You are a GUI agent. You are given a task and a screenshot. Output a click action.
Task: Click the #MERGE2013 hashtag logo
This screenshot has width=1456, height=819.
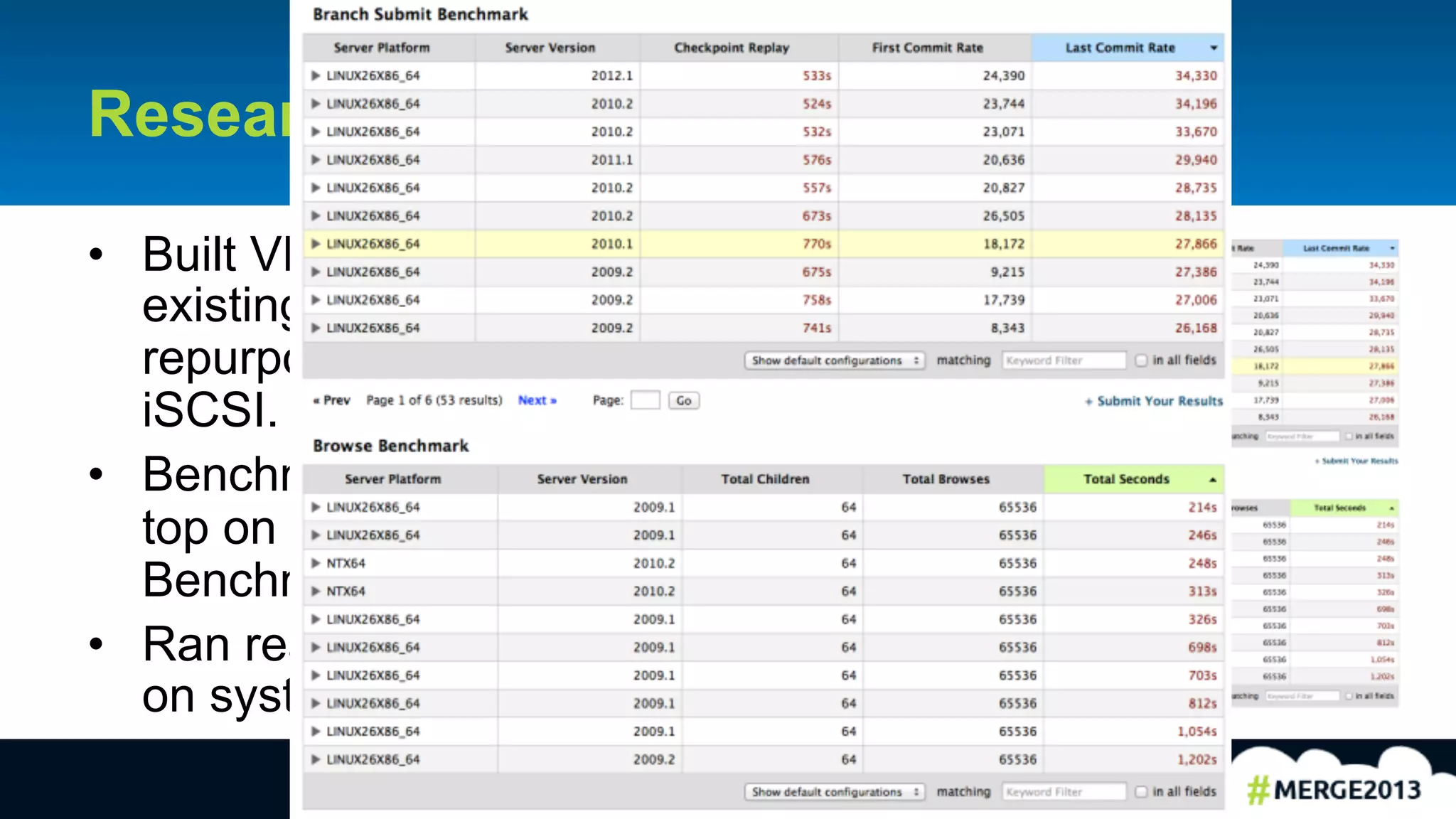1334,790
